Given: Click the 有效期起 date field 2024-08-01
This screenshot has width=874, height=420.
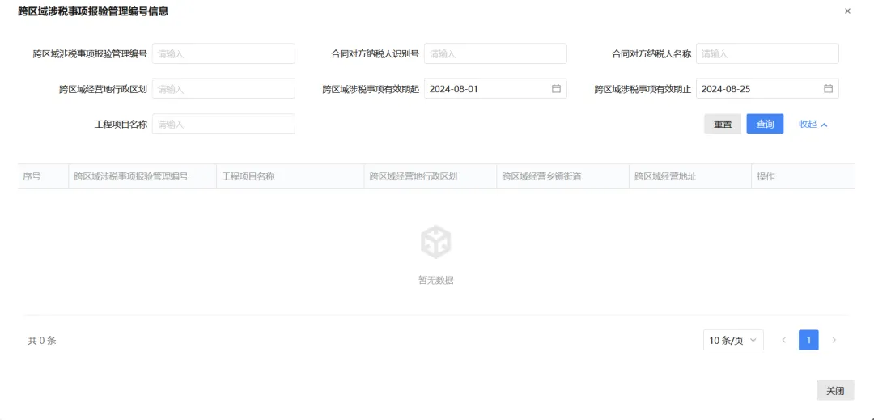Looking at the screenshot, I should coord(485,89).
